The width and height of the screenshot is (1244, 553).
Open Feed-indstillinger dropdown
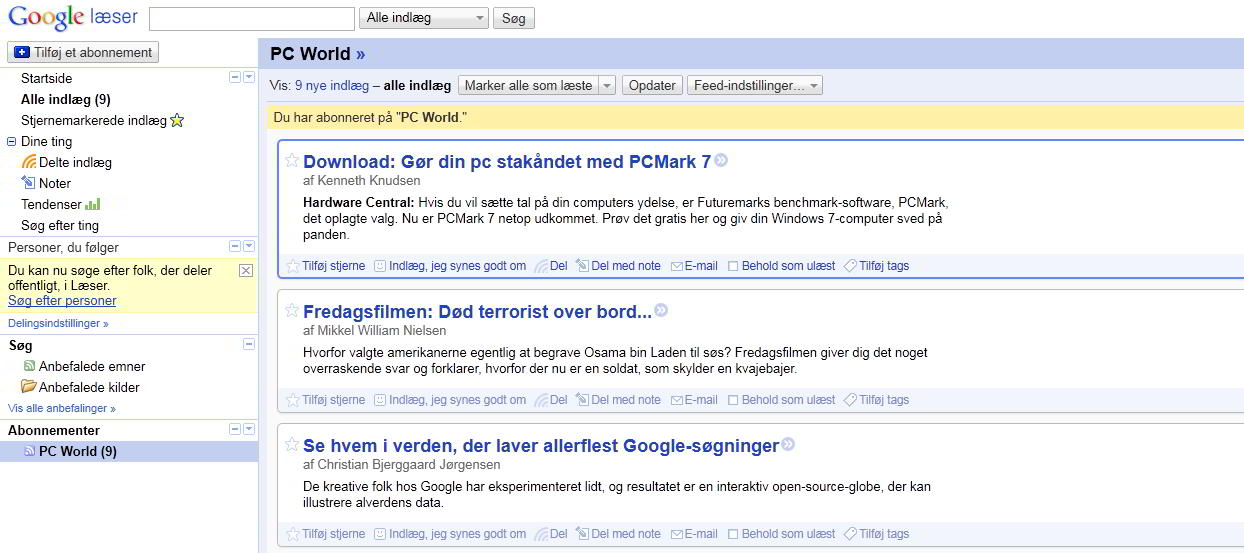point(754,86)
